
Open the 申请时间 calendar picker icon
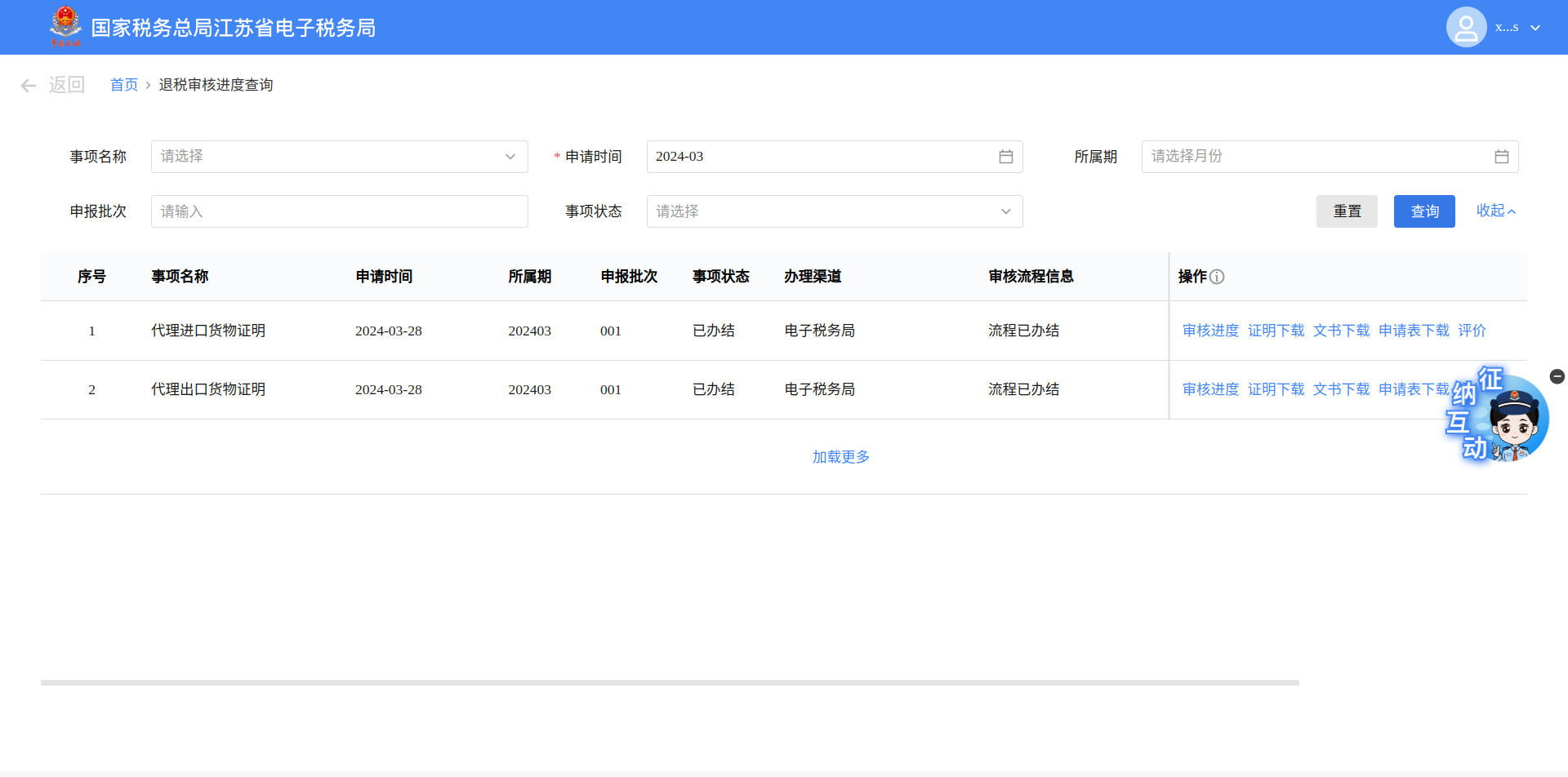pyautogui.click(x=1005, y=157)
